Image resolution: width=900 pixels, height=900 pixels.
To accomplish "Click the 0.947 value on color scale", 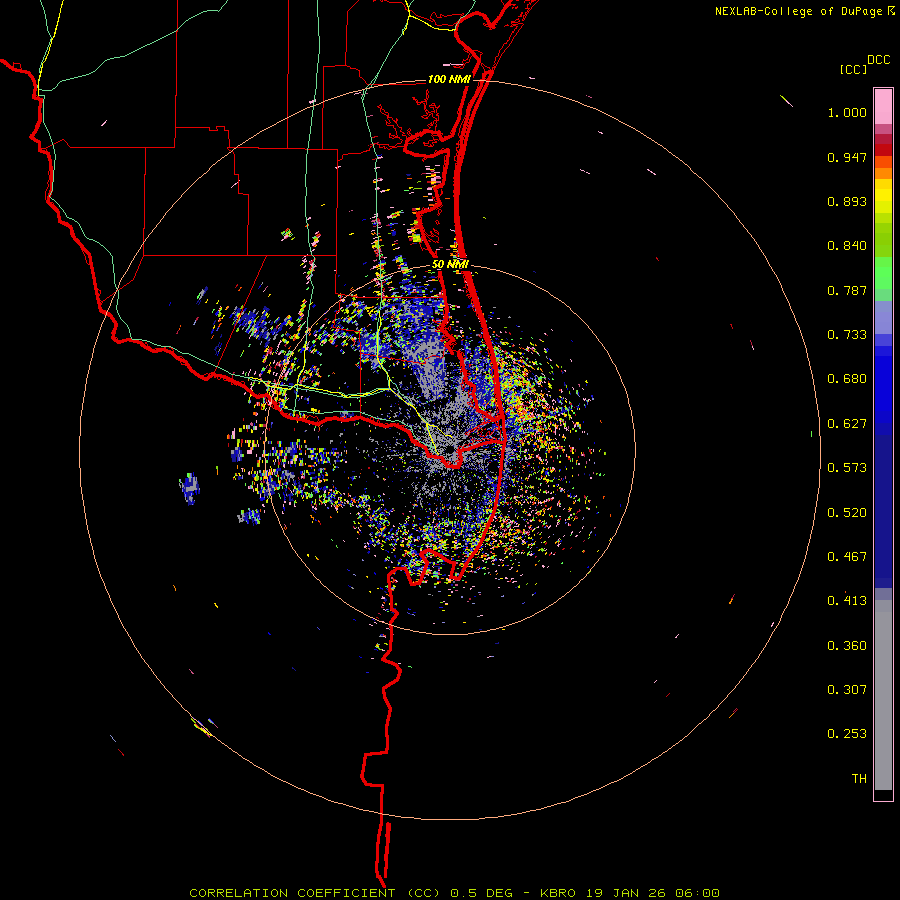I will pyautogui.click(x=847, y=157).
